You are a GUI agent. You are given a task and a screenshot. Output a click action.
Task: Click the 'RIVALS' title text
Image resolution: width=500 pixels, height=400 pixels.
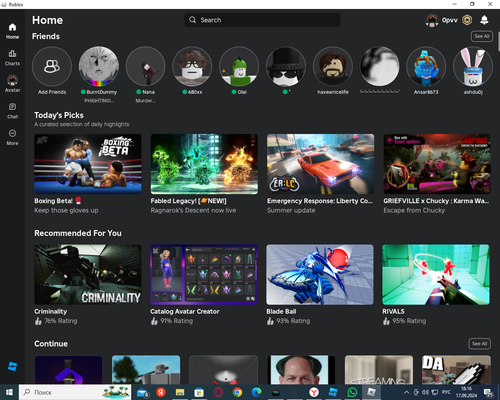click(393, 311)
